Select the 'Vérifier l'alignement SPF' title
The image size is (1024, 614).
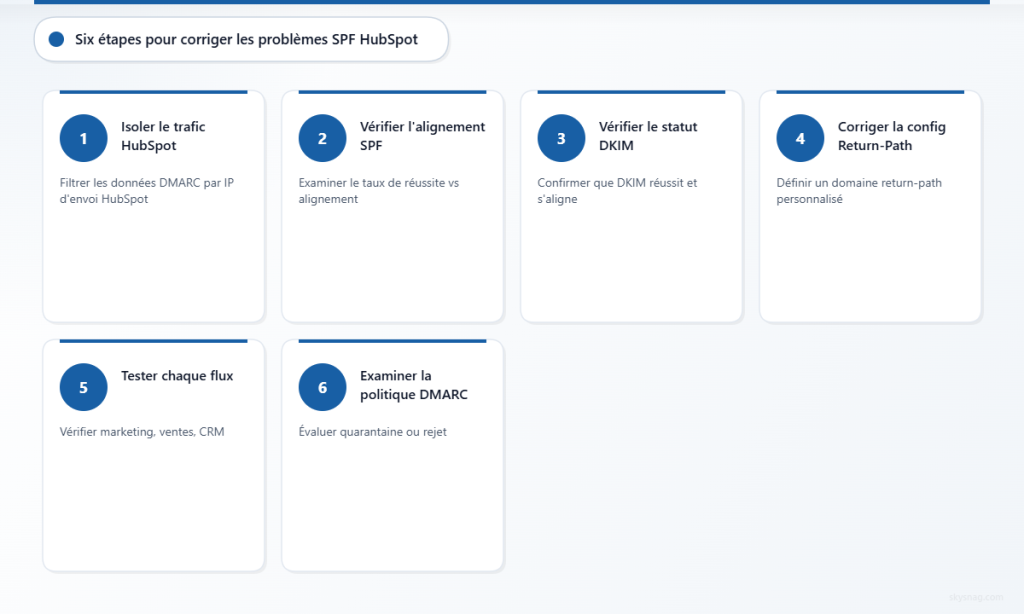[x=423, y=136]
